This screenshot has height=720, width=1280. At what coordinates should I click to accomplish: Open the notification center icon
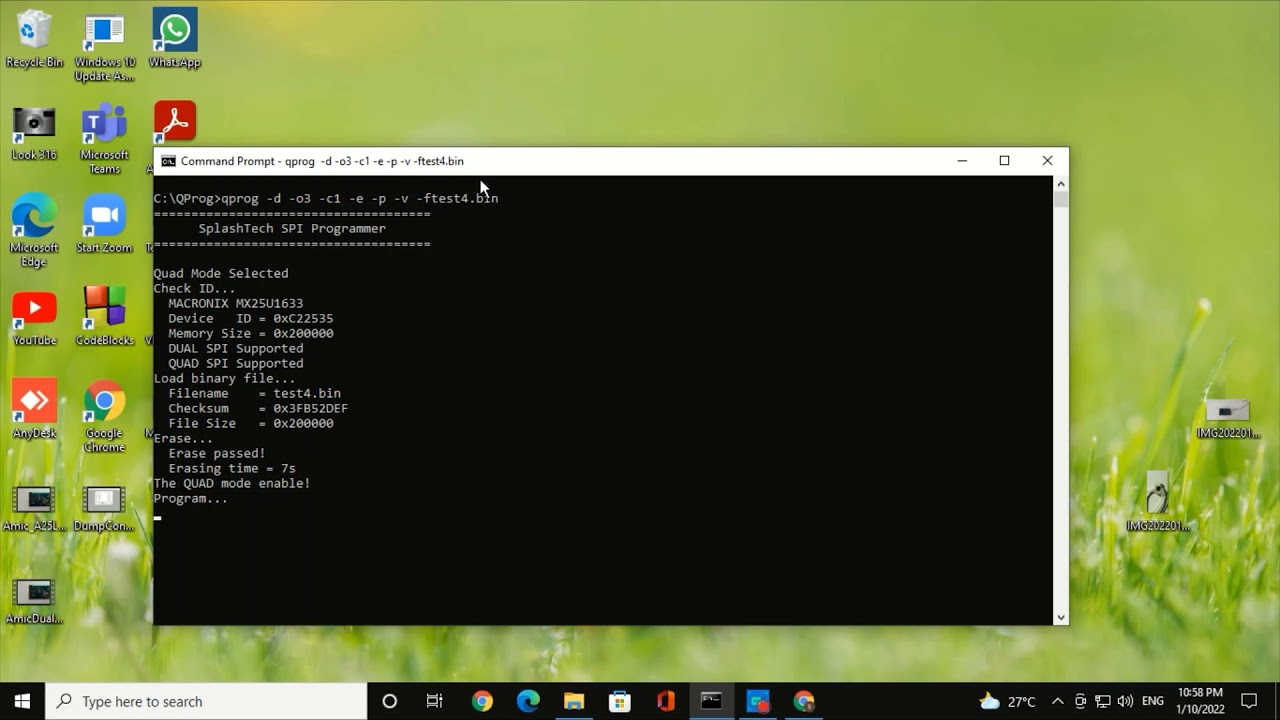1249,701
